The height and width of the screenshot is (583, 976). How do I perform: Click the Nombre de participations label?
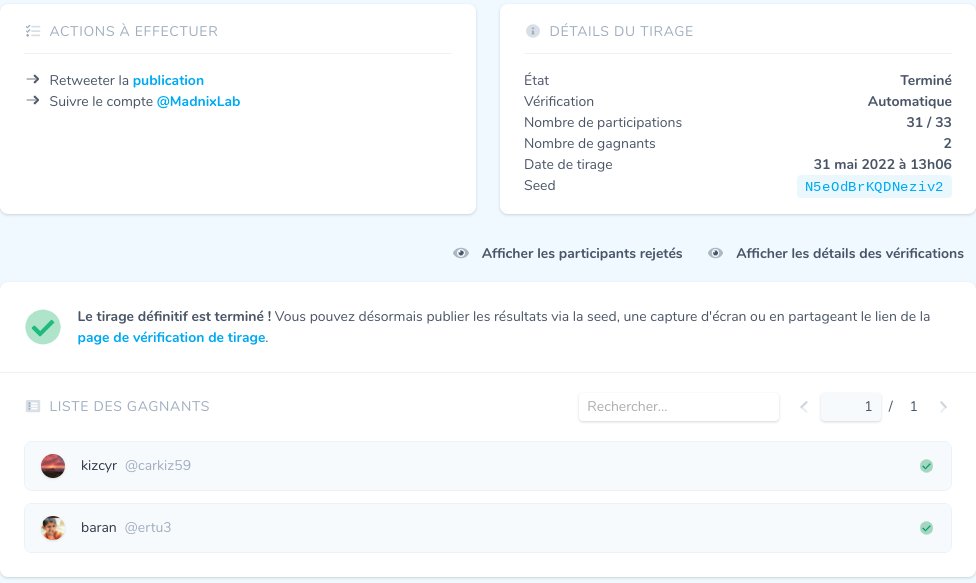(603, 123)
